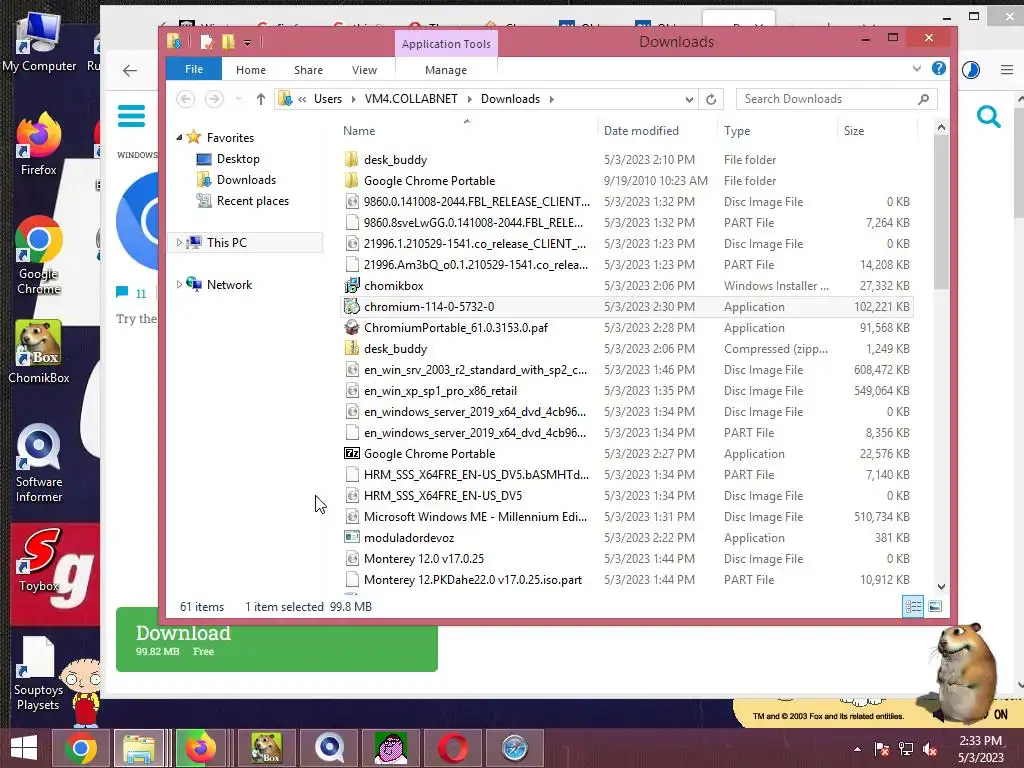Click Chrome icon in the taskbar
The width and height of the screenshot is (1024, 768).
tap(81, 748)
